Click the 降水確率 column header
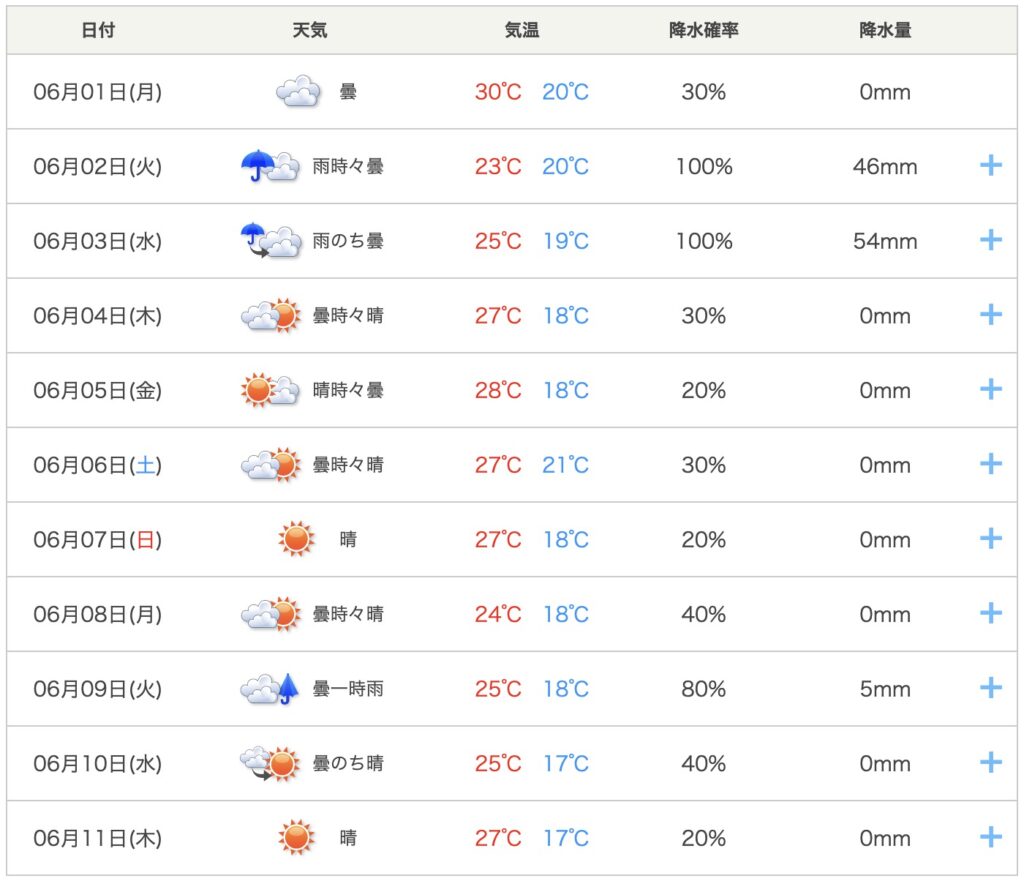This screenshot has width=1024, height=884. 703,30
